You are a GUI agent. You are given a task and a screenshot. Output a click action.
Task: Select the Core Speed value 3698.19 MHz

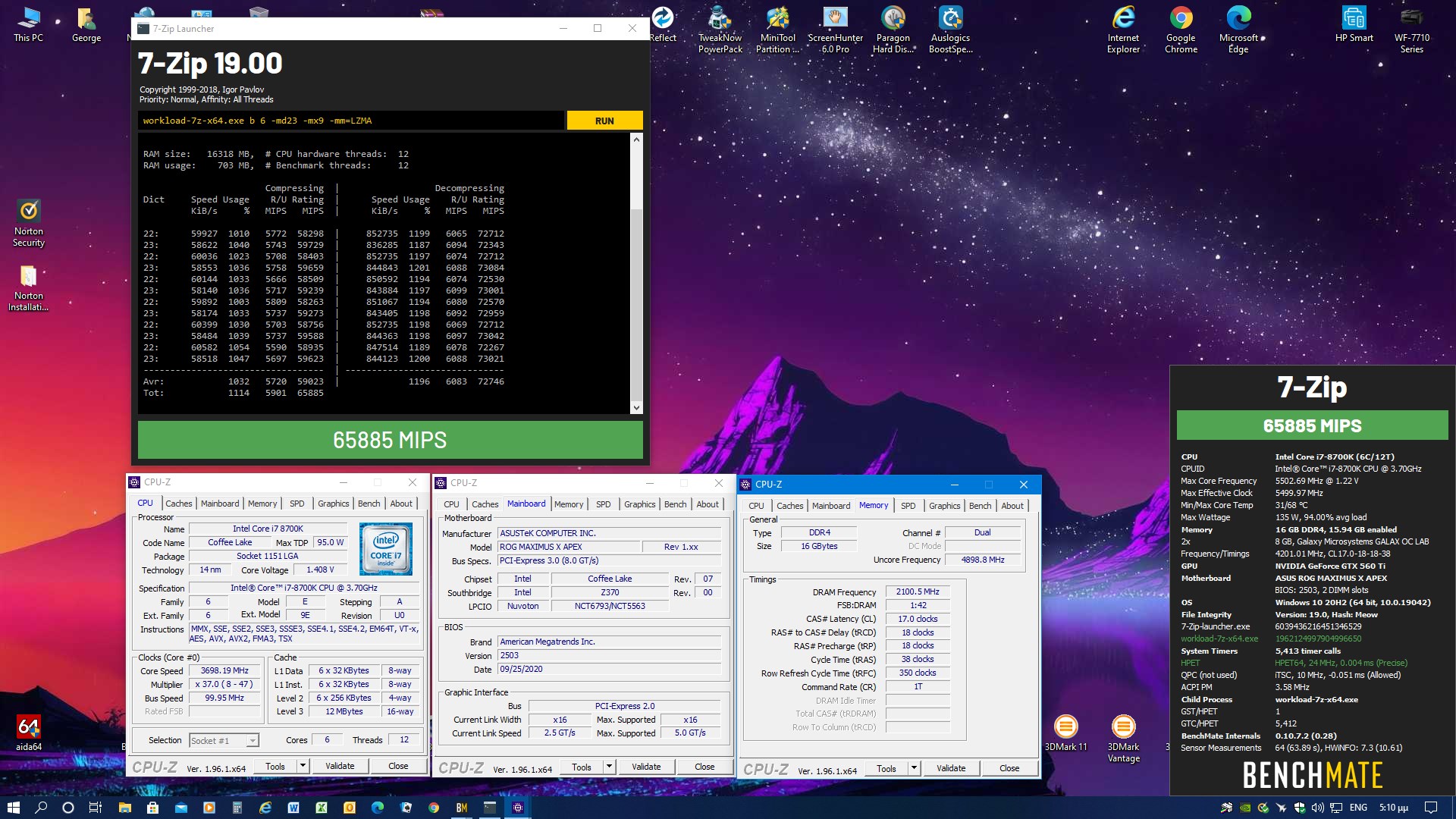click(224, 670)
